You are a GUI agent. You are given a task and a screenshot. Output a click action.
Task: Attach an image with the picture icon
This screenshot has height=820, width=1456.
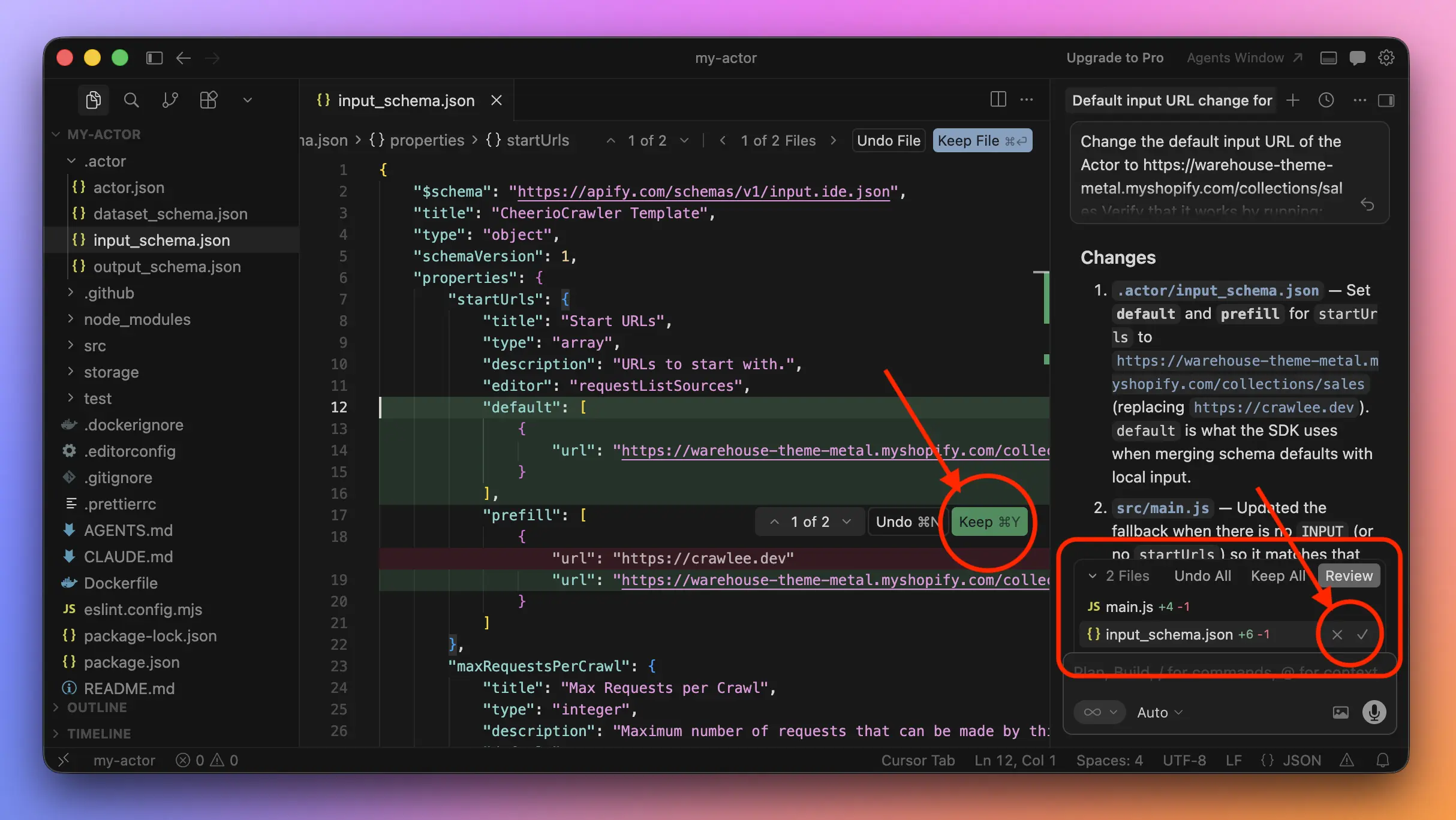[x=1340, y=712]
